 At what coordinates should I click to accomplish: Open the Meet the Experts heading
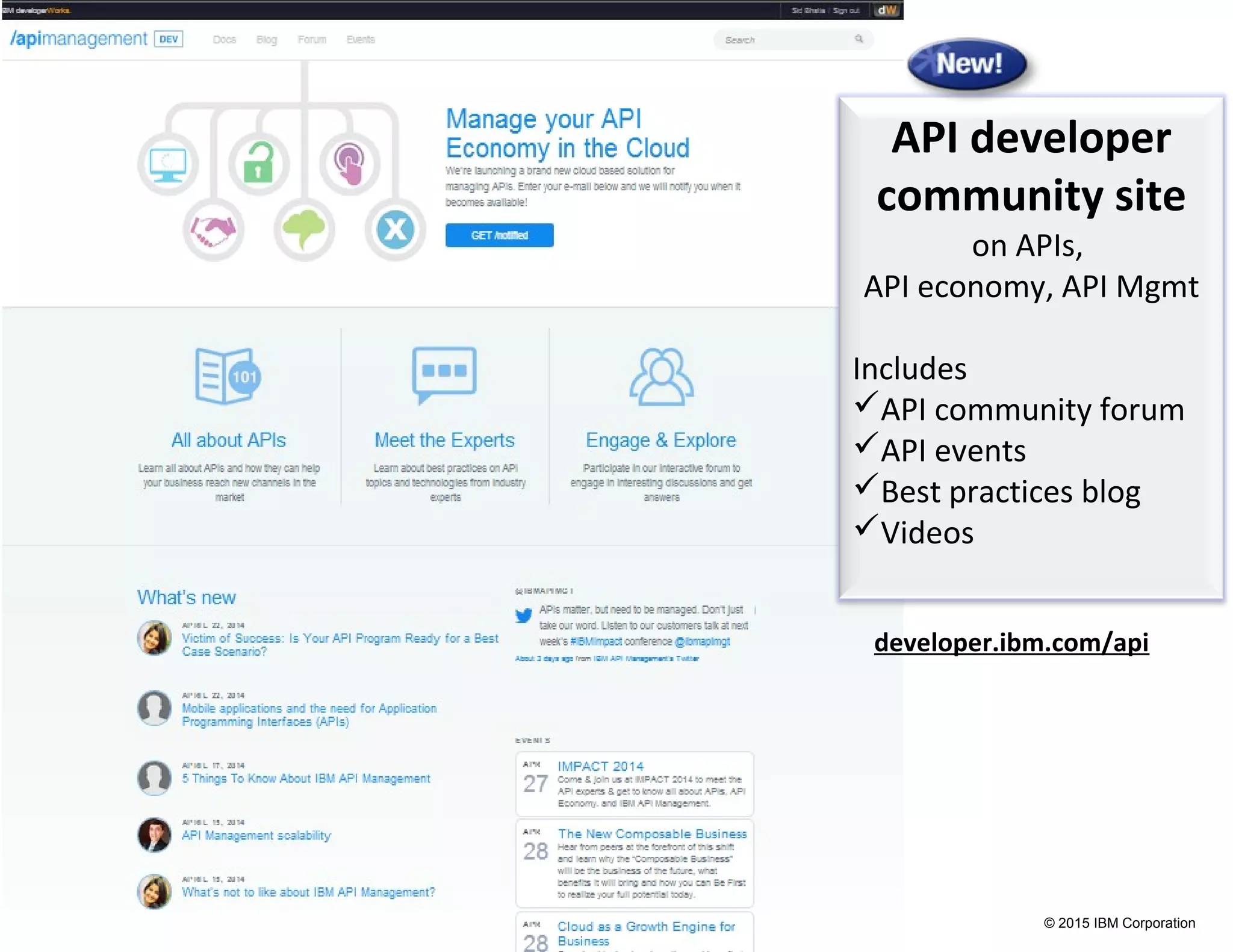click(445, 440)
